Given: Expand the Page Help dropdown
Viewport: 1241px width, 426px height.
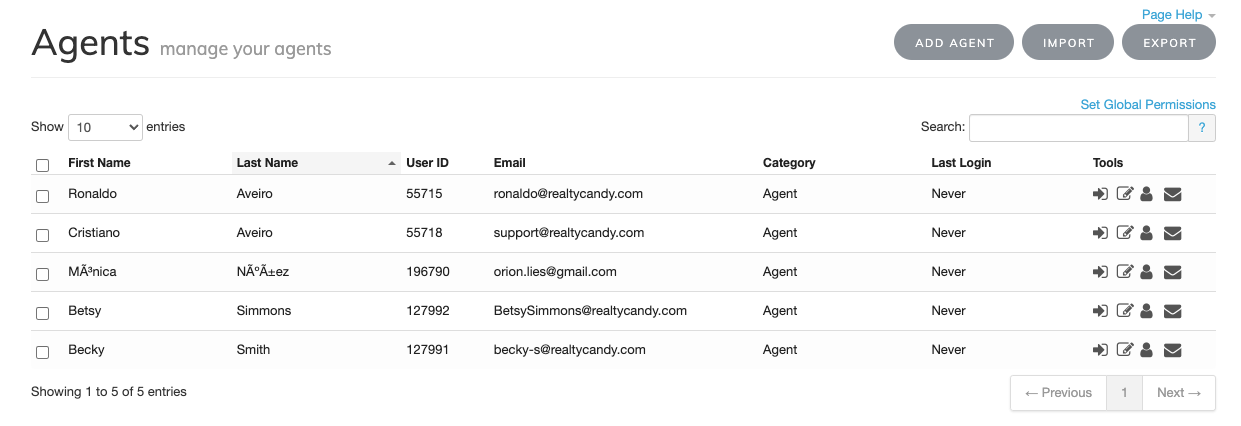Looking at the screenshot, I should 1178,15.
